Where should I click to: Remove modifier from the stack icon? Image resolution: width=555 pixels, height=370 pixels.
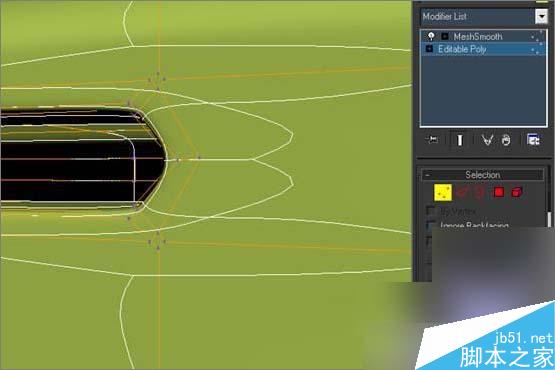pos(506,140)
